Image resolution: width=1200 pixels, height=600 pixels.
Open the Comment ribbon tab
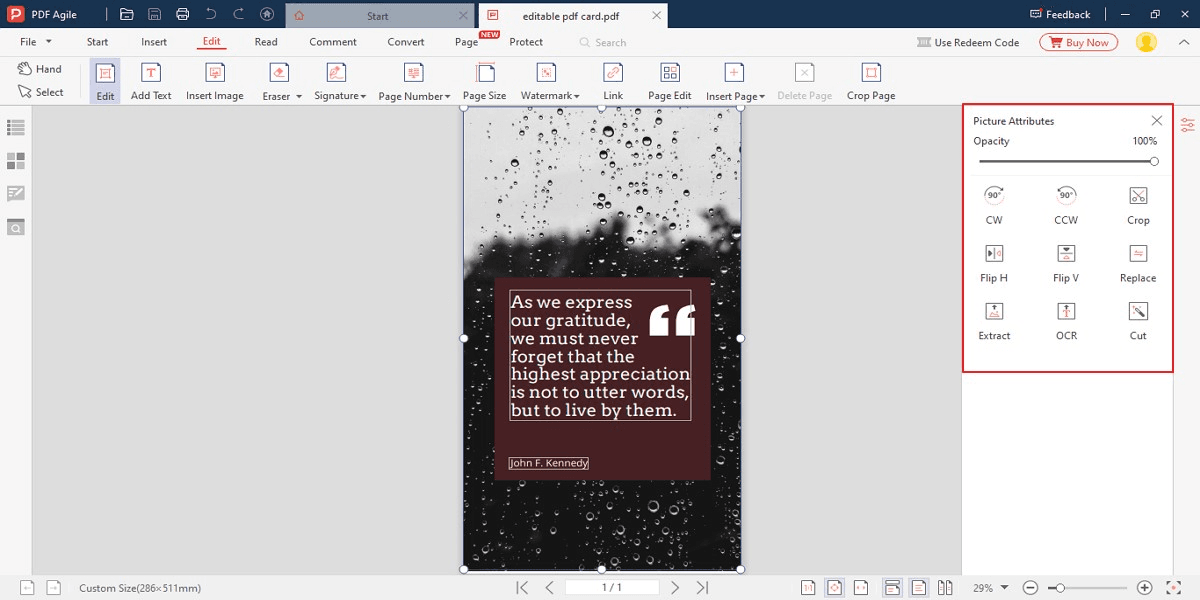click(x=333, y=42)
